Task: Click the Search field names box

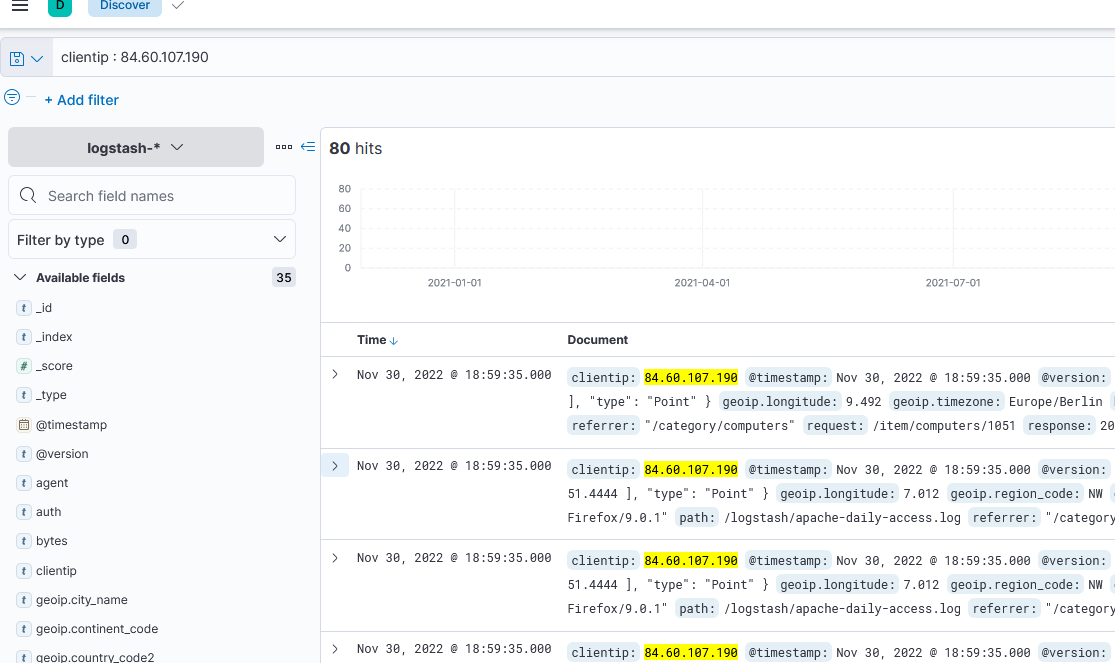Action: 151,196
